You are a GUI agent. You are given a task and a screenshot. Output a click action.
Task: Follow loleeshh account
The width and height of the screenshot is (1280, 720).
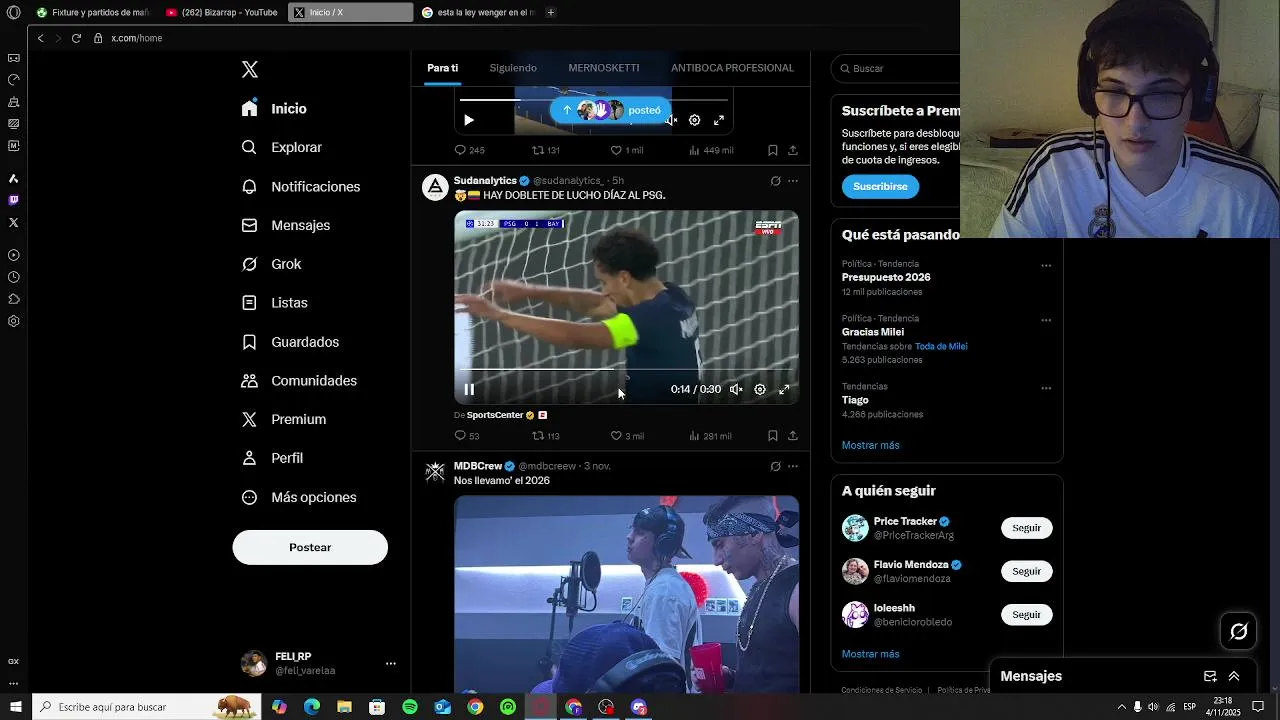[x=1026, y=615]
